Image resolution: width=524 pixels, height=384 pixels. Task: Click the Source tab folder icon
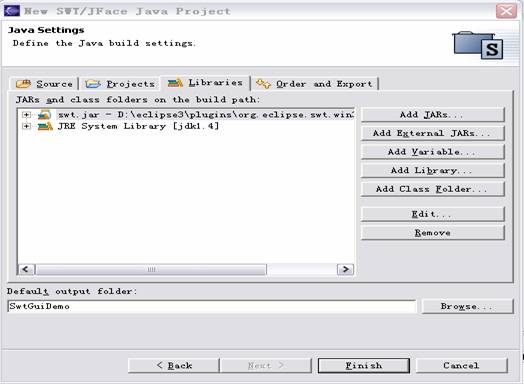coord(23,84)
